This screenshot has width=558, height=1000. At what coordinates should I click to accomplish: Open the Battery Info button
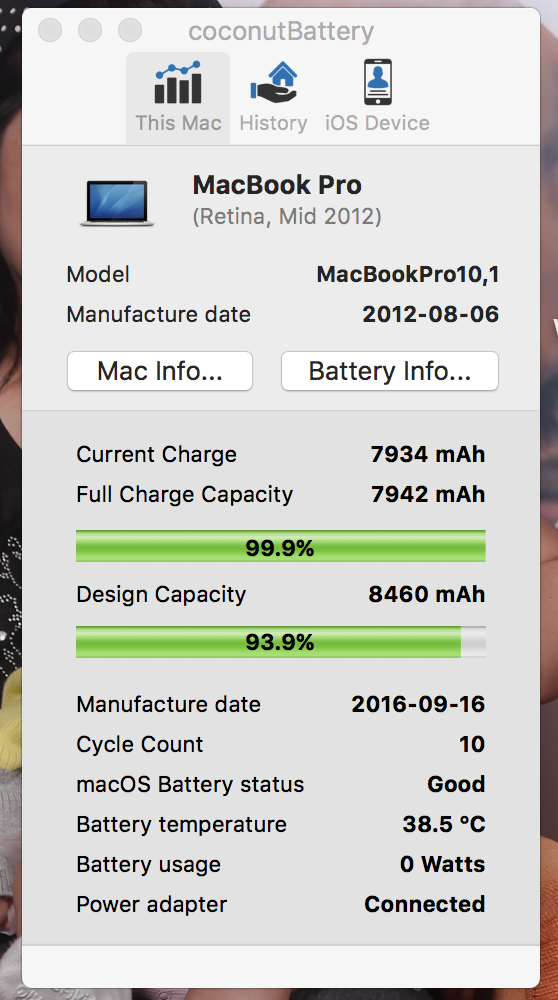tap(390, 371)
